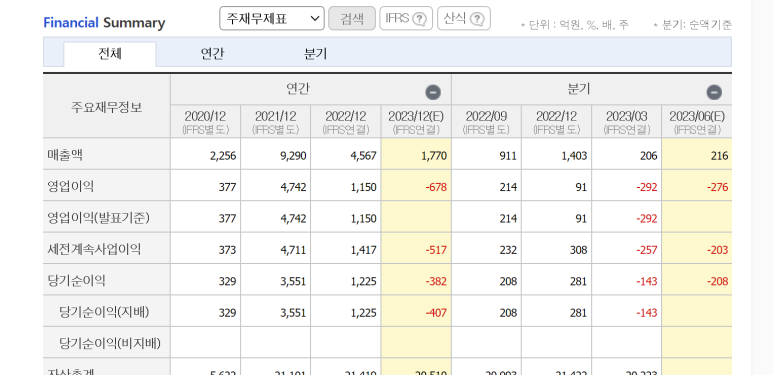Click the 매출액 value 216
773x375 pixels.
(x=719, y=156)
